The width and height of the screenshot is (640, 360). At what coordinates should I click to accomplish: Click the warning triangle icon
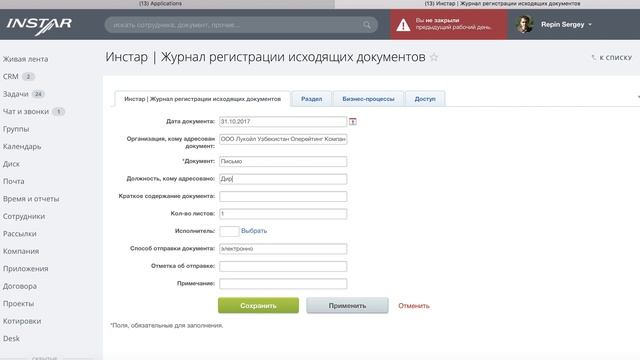[x=403, y=25]
